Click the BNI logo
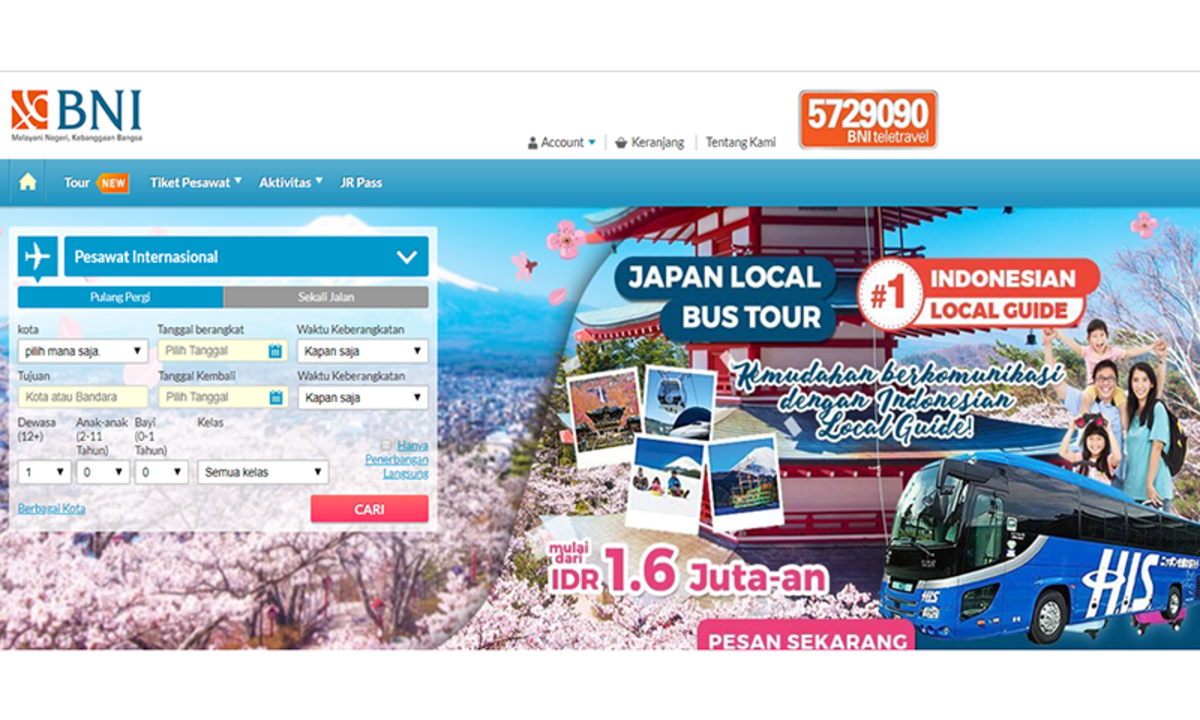The width and height of the screenshot is (1200, 720). click(x=76, y=116)
